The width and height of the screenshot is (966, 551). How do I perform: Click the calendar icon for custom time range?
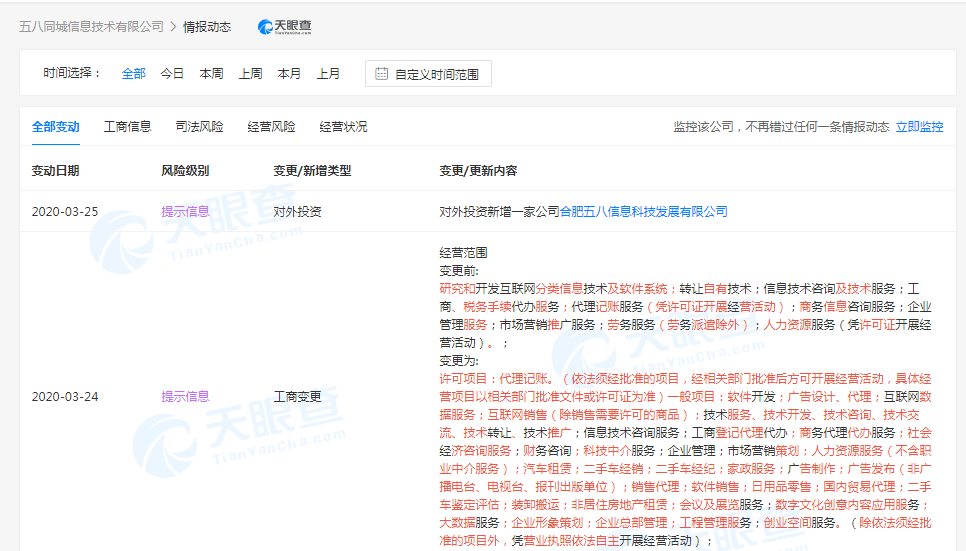coord(381,74)
